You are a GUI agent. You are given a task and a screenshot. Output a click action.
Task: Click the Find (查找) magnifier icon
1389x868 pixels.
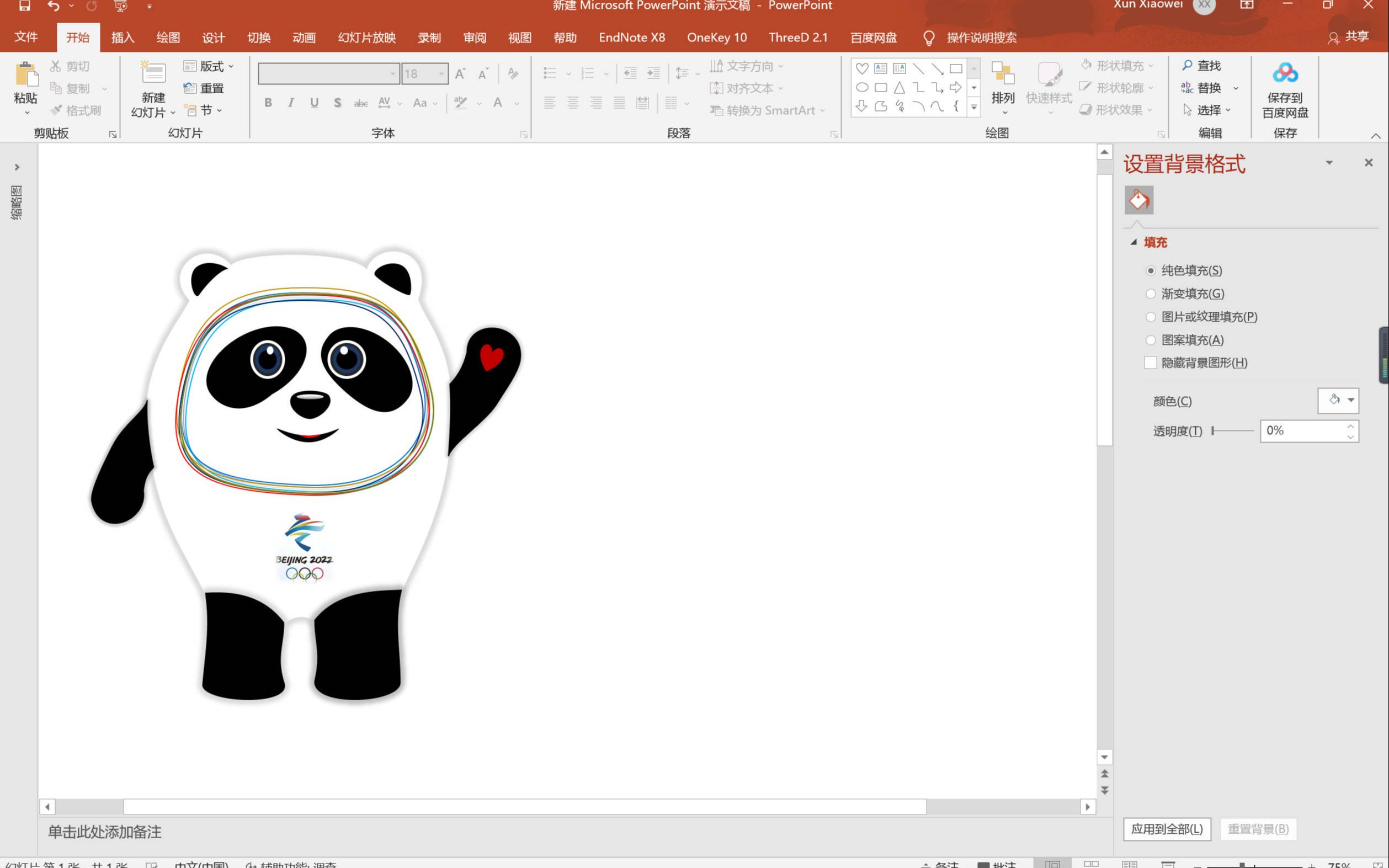[1187, 65]
